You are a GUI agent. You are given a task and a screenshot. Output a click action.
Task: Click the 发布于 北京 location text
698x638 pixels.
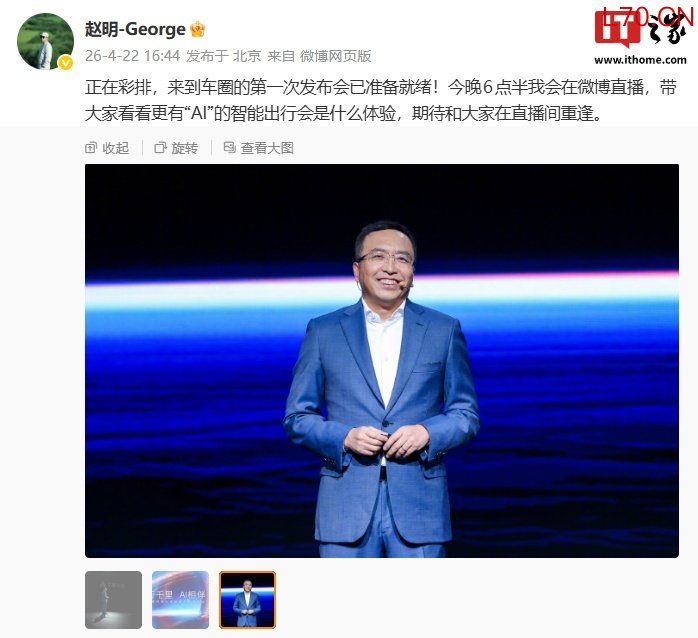223,56
